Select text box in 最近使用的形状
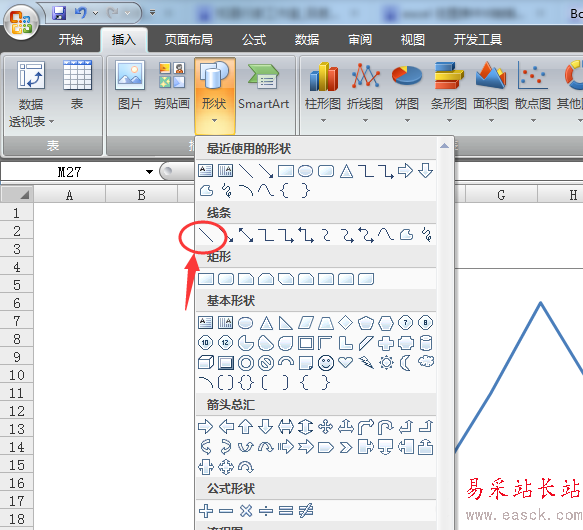Viewport: 583px width, 530px height. pyautogui.click(x=206, y=171)
